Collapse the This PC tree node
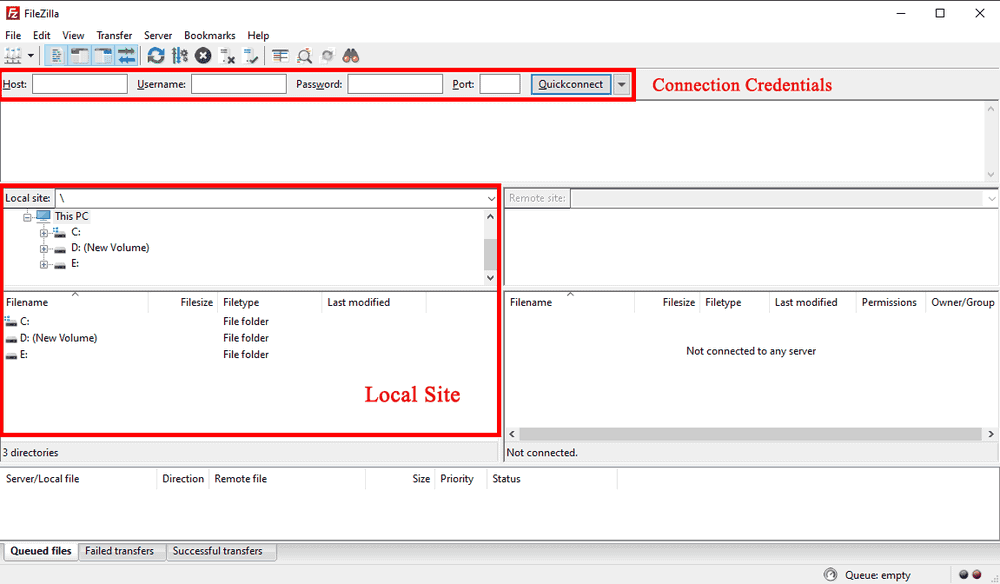This screenshot has width=1000, height=584. tap(27, 217)
